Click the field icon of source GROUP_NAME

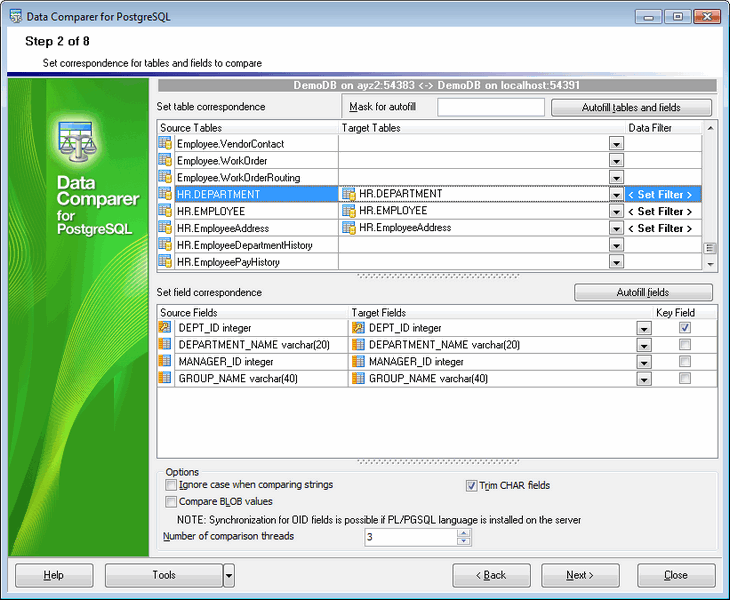tap(165, 378)
